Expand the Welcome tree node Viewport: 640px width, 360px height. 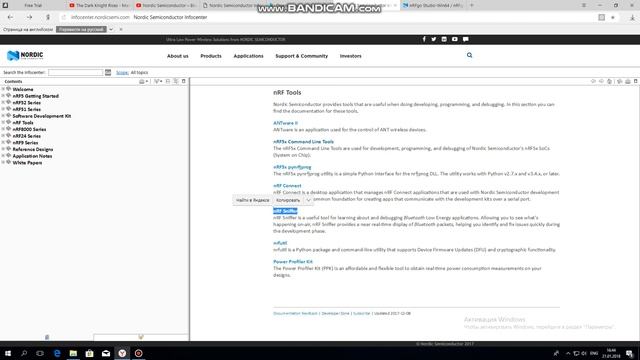pos(3,89)
